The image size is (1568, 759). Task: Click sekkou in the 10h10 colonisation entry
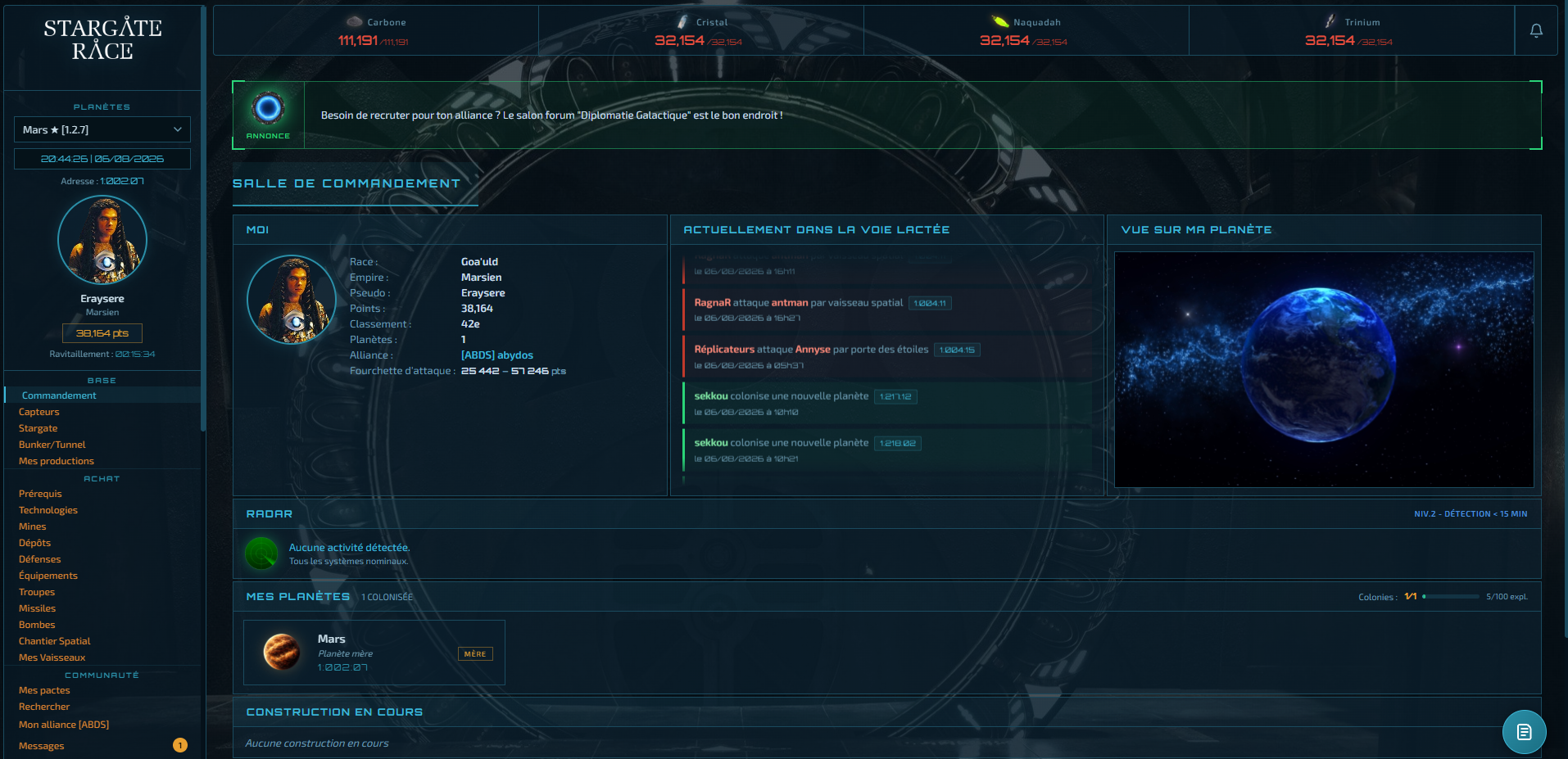(711, 396)
